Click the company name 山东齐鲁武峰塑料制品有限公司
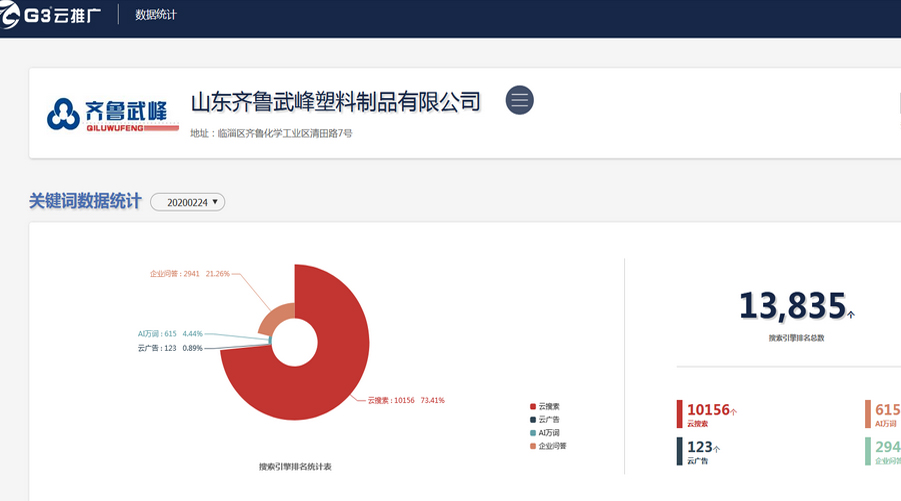901x501 pixels. [336, 102]
